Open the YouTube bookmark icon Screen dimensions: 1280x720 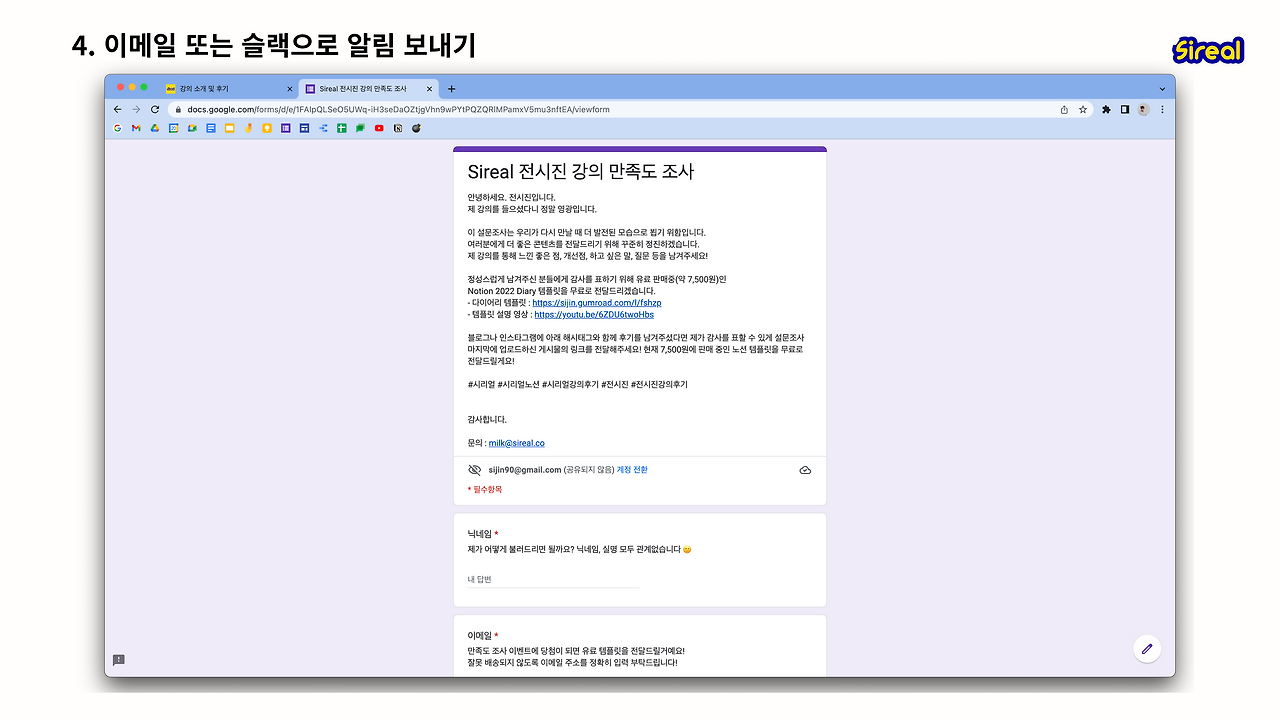(379, 128)
